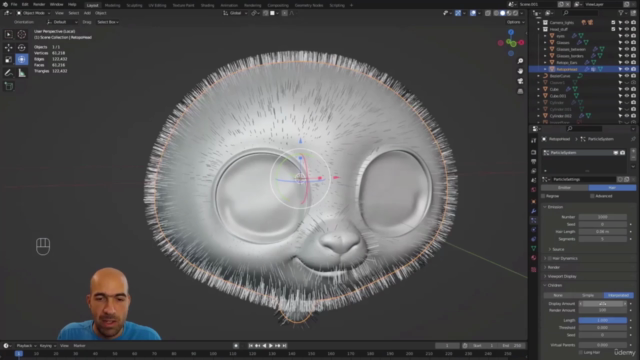Open the Physics properties tab icon

[533, 230]
